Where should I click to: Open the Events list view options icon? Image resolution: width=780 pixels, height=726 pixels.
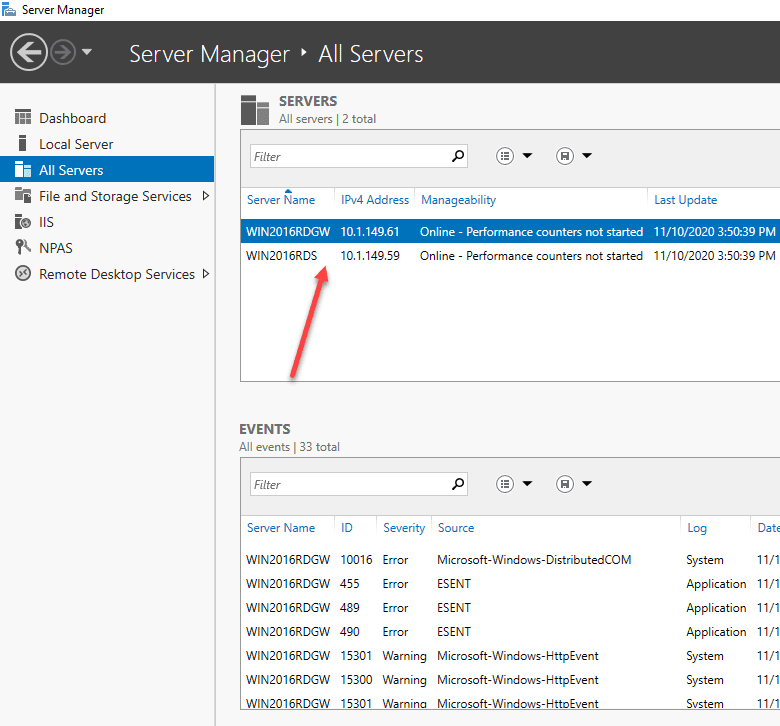point(506,484)
